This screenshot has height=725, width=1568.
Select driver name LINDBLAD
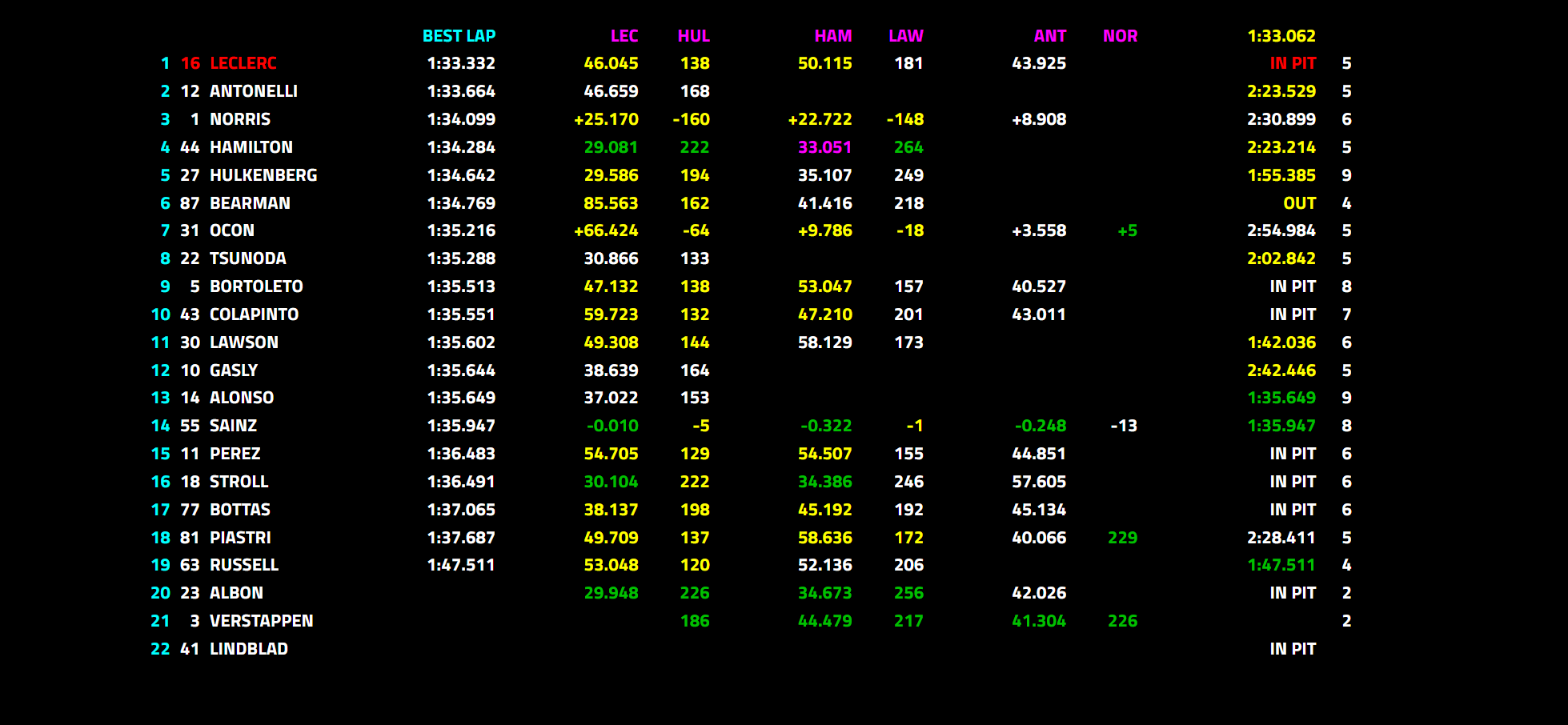(x=249, y=649)
